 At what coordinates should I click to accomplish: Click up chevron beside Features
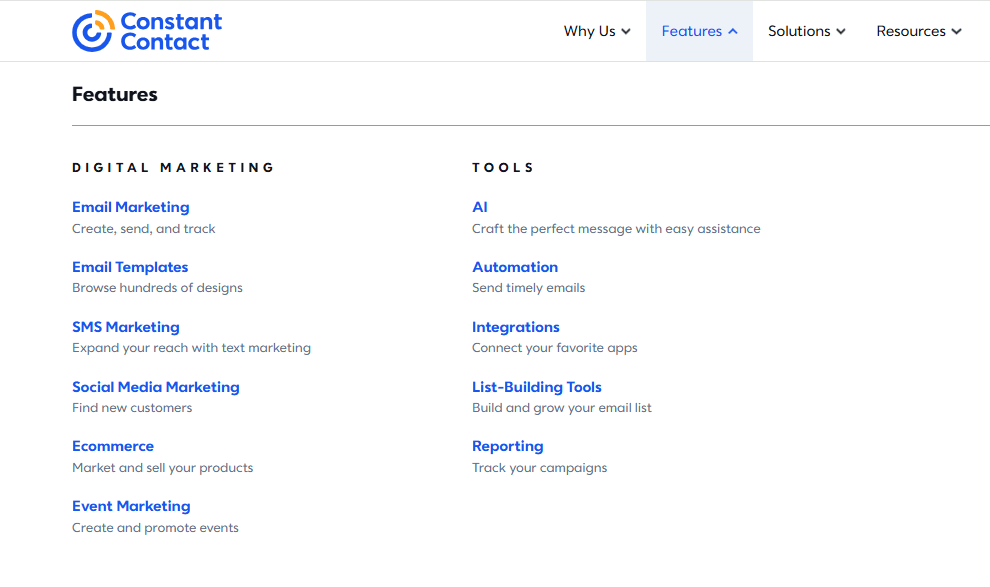point(732,31)
